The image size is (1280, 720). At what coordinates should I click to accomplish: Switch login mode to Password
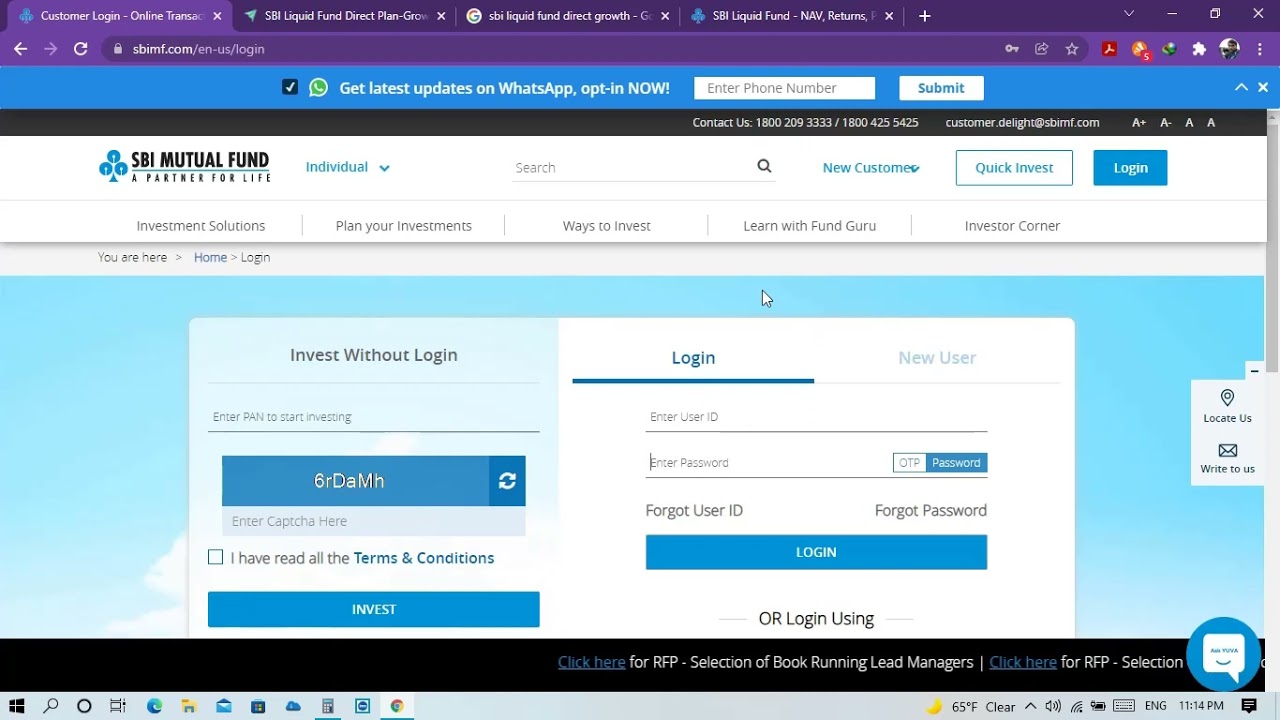[x=956, y=462]
